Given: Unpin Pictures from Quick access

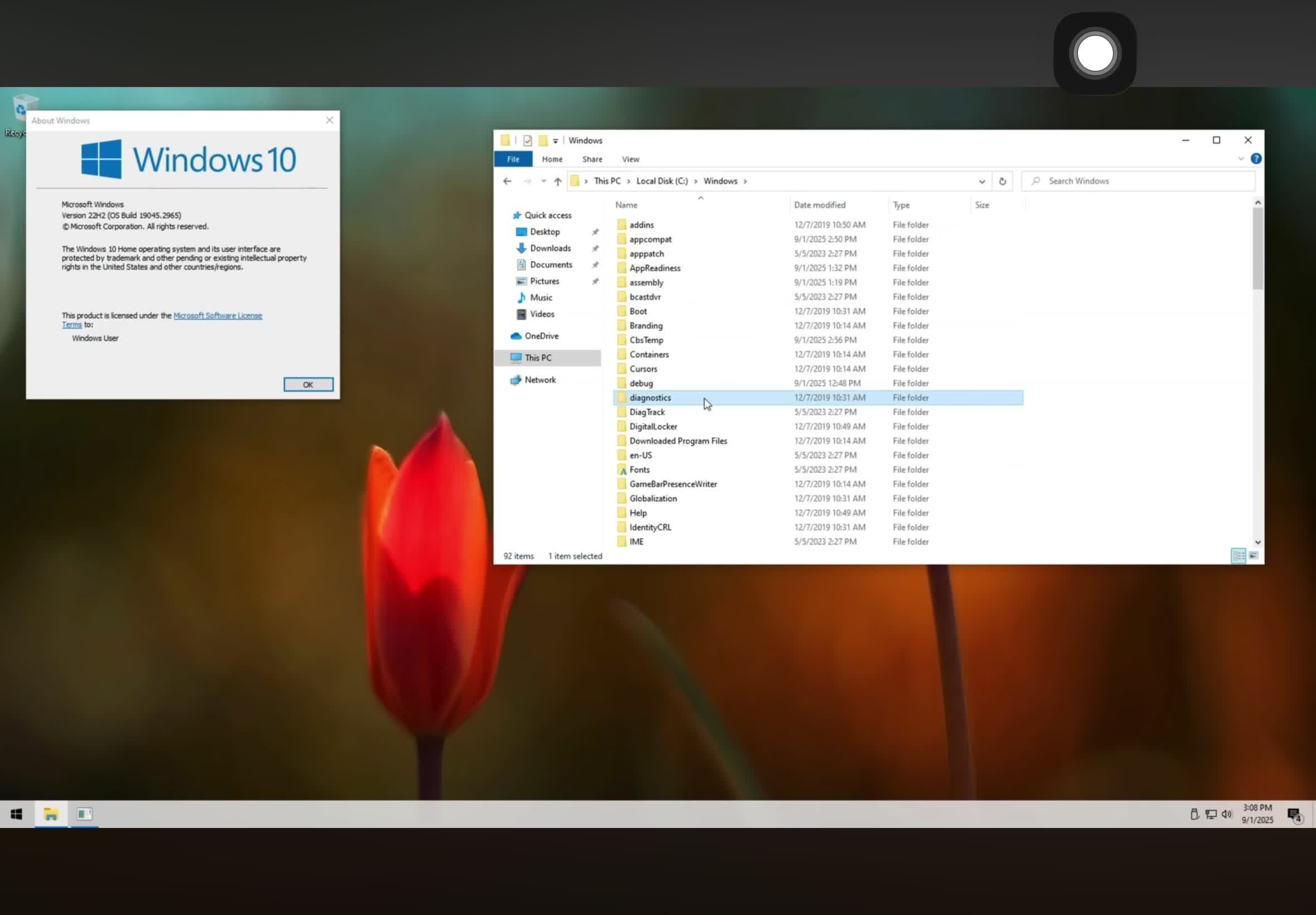Looking at the screenshot, I should (x=596, y=281).
